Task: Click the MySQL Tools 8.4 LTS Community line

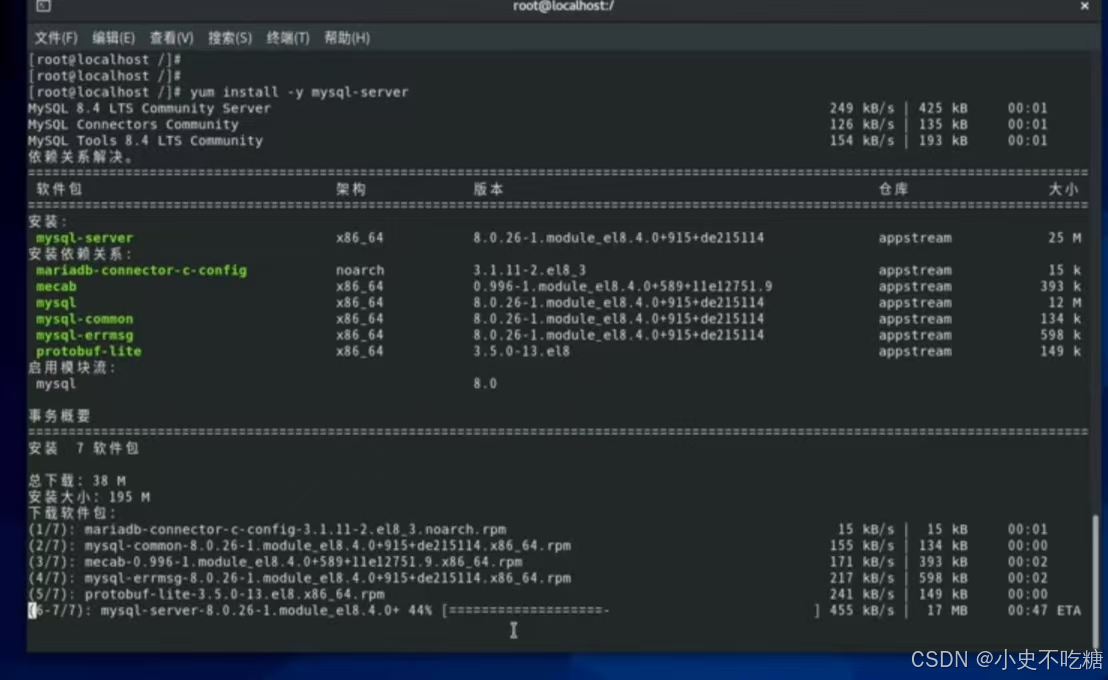Action: (x=145, y=141)
